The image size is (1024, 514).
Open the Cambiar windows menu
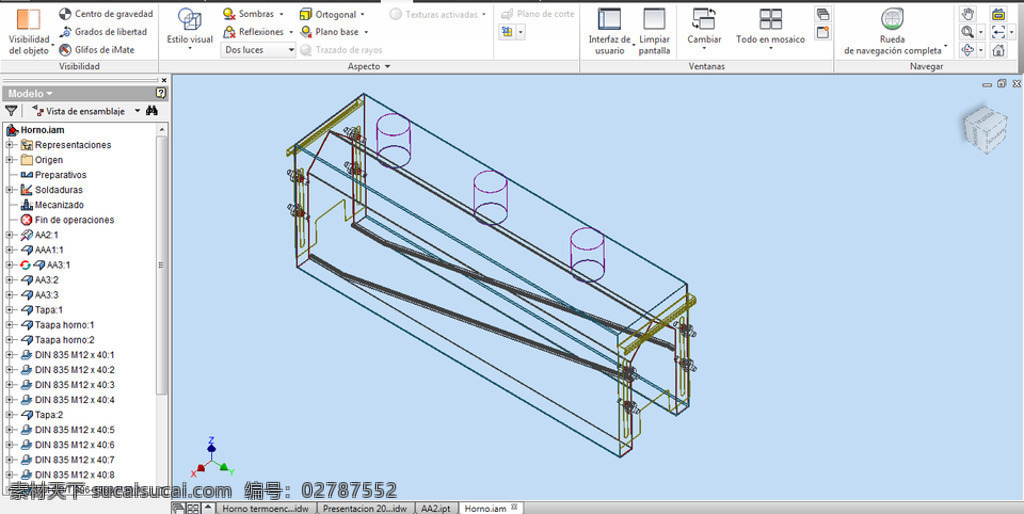[x=705, y=29]
